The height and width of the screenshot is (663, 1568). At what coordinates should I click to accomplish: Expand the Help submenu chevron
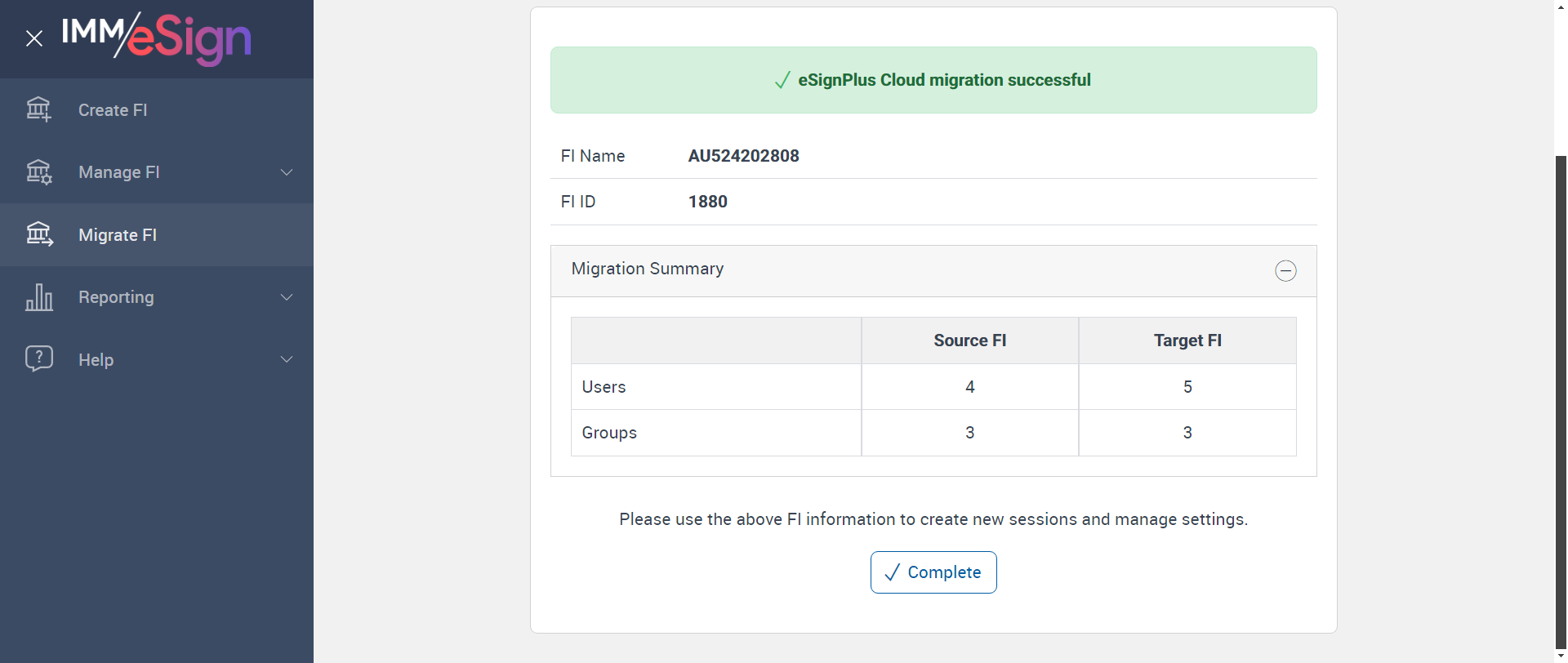[x=287, y=359]
